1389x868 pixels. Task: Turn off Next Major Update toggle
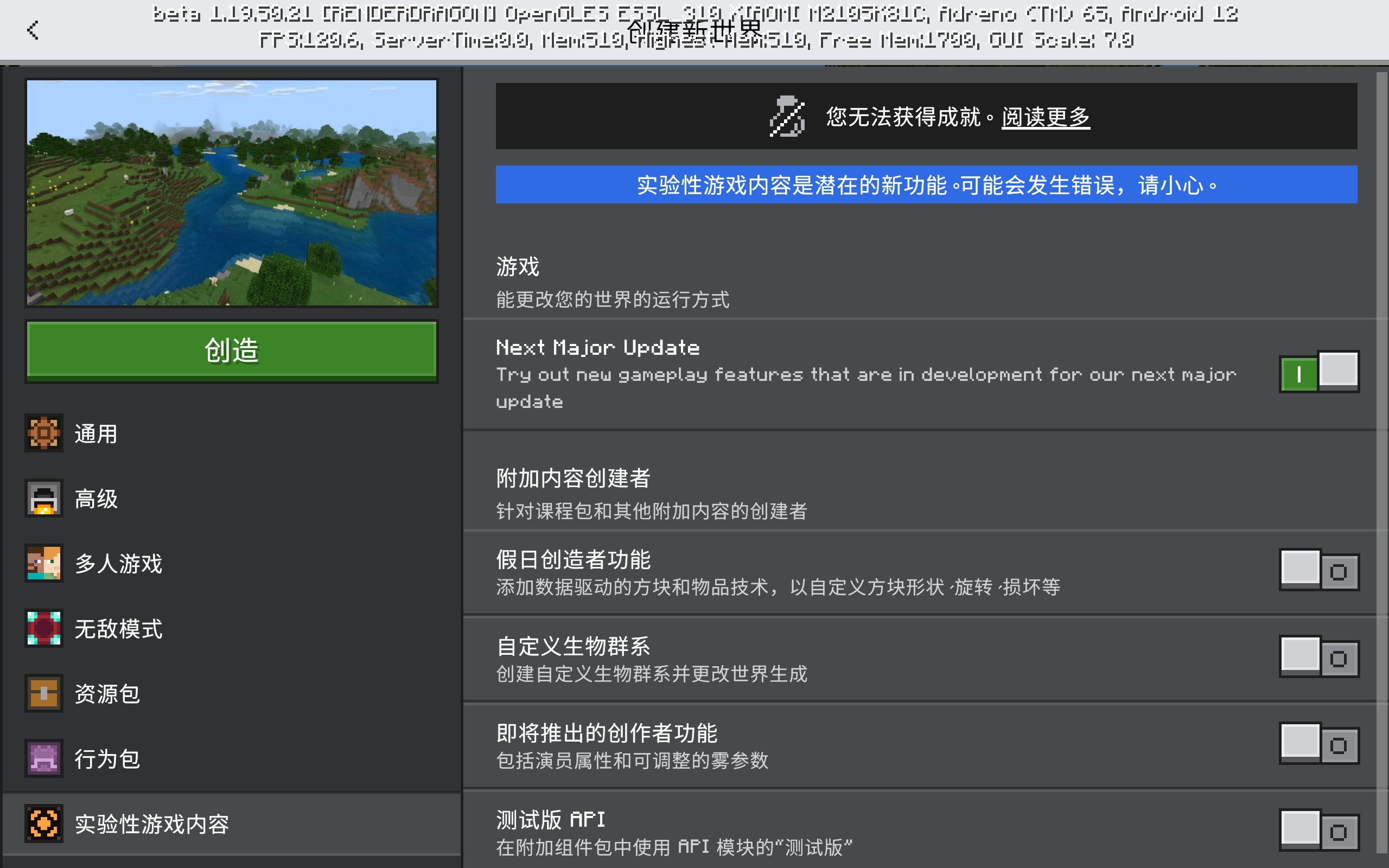click(1319, 372)
